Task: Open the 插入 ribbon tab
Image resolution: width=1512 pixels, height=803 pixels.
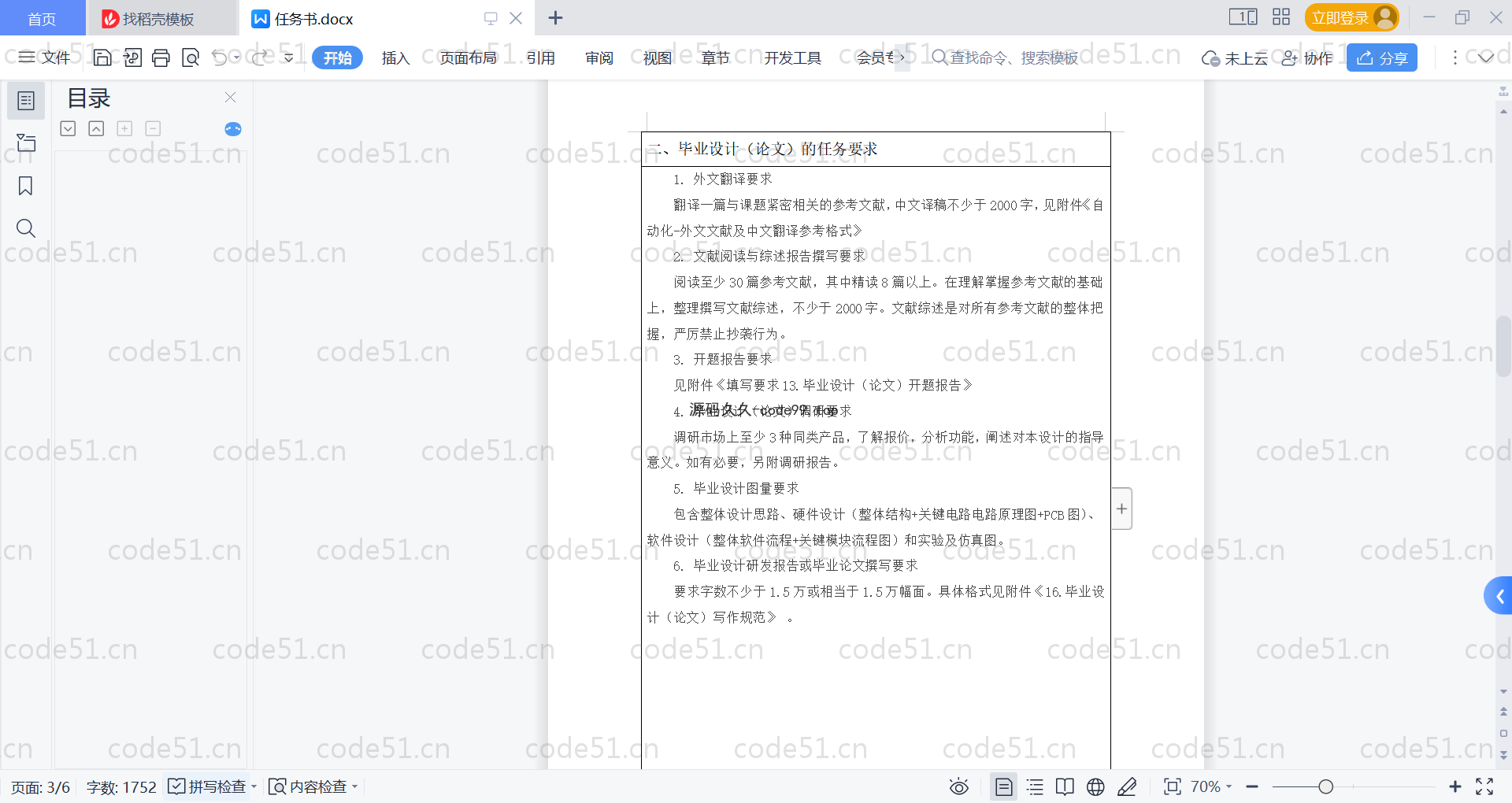Action: 395,57
